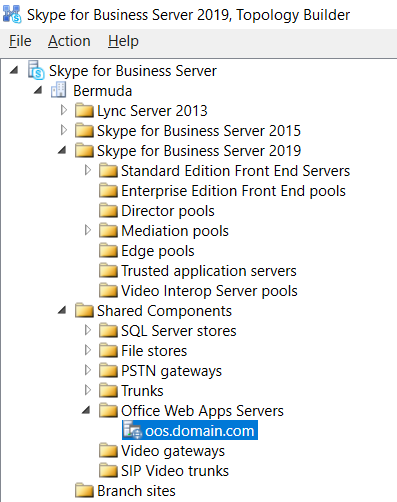This screenshot has height=502, width=397.
Task: Click the Enterprise Edition Front End pools folder icon
Action: click(108, 191)
